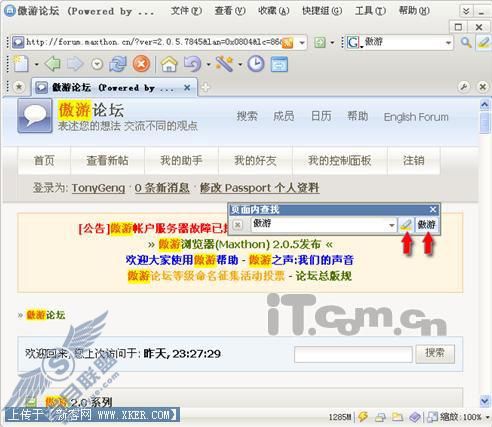
Task: Click the wrench icon on the tab bar
Action: point(464,87)
